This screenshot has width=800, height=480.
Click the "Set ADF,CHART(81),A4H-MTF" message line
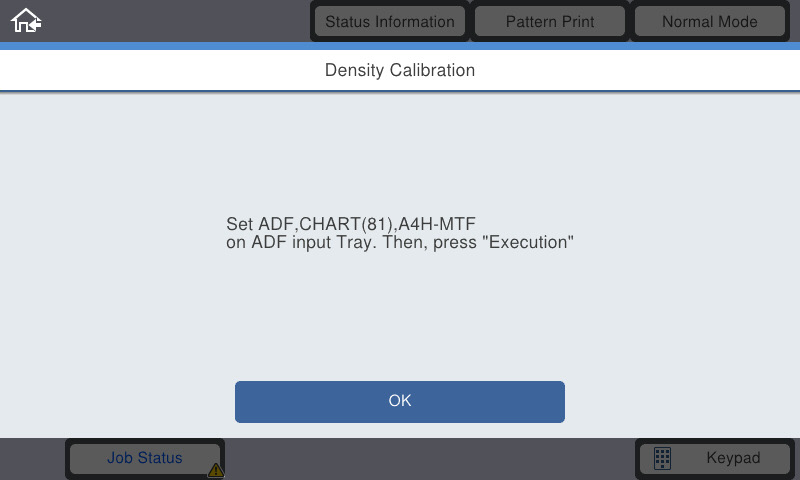351,224
